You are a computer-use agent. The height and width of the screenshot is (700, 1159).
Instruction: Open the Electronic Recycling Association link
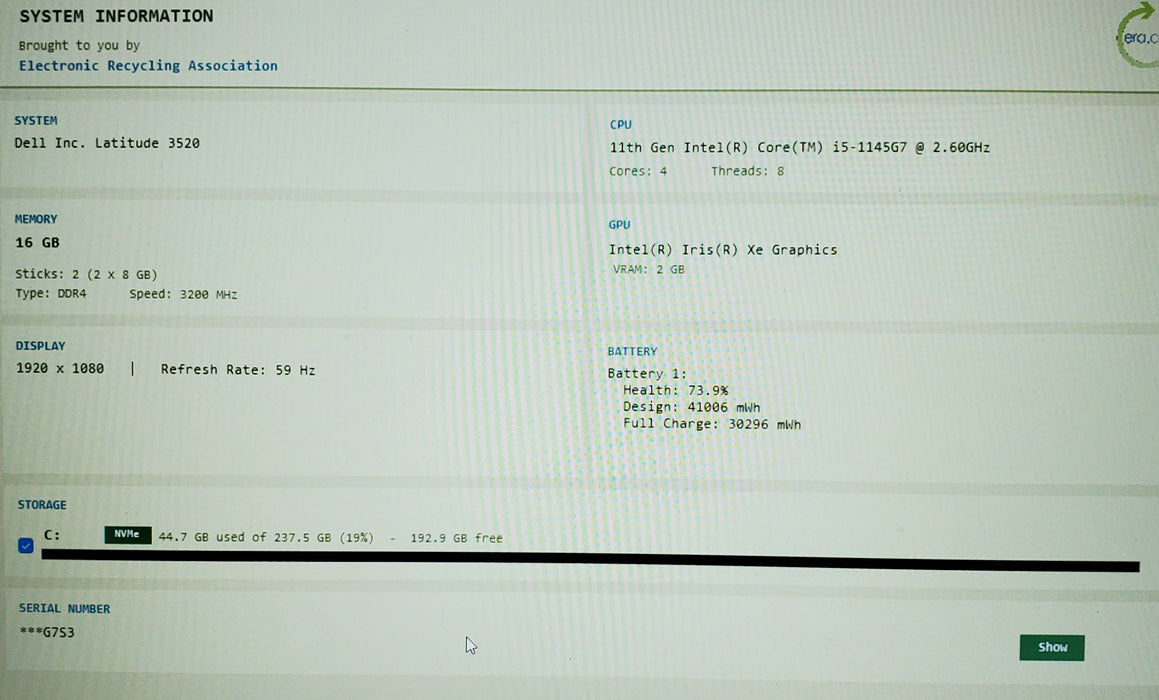148,65
